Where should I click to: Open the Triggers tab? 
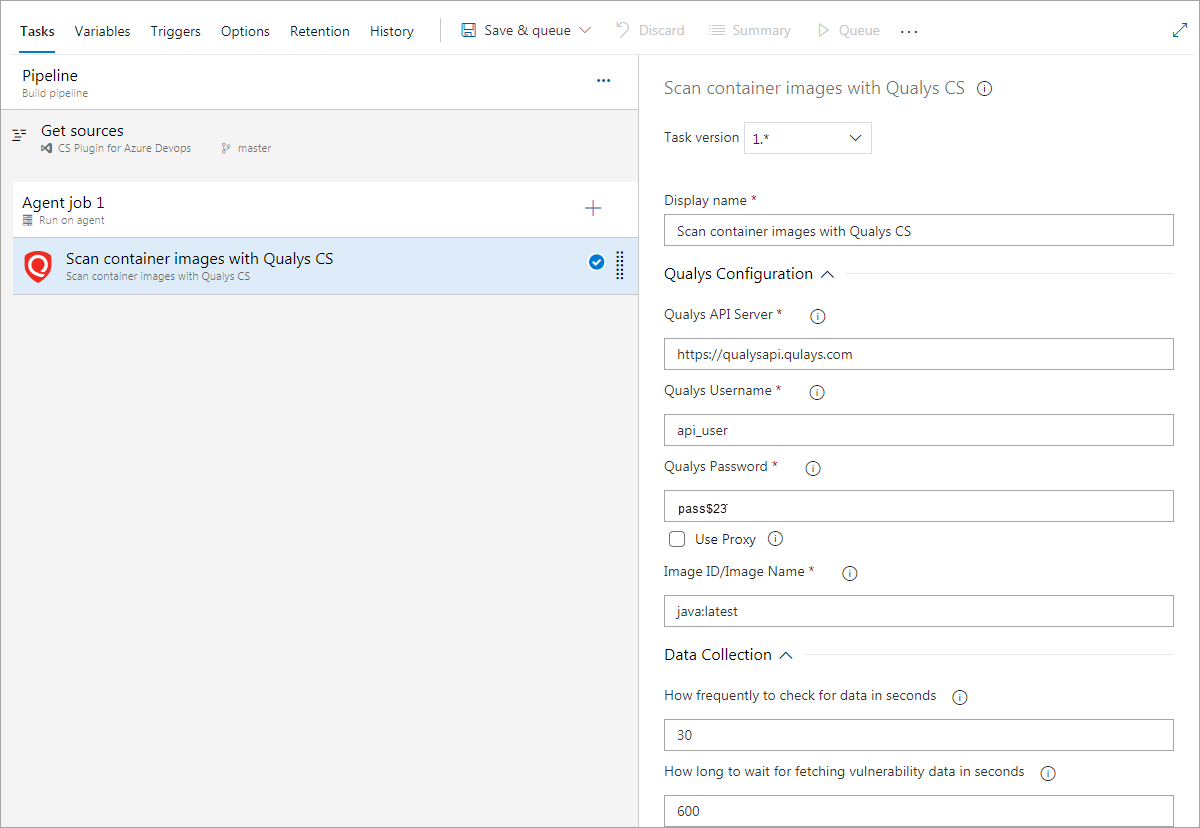(176, 31)
